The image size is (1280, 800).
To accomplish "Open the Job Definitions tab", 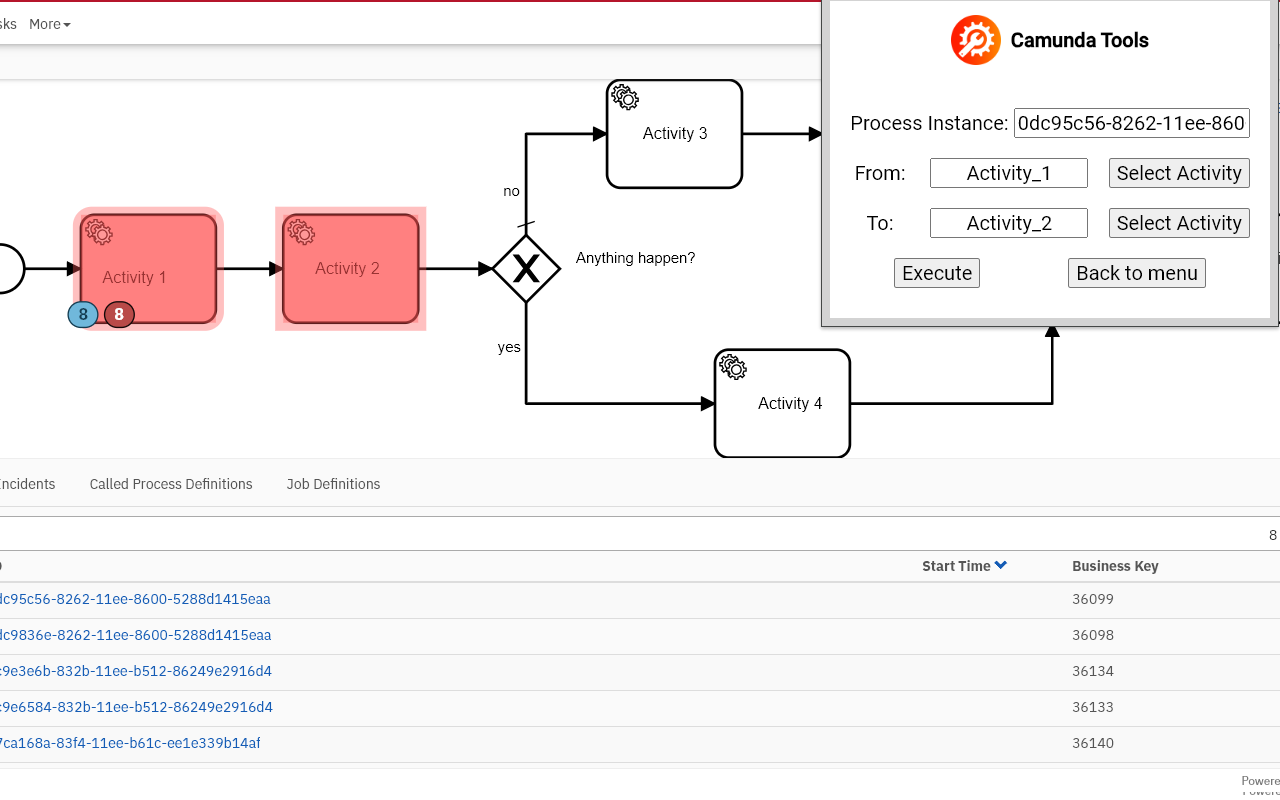I will point(333,484).
